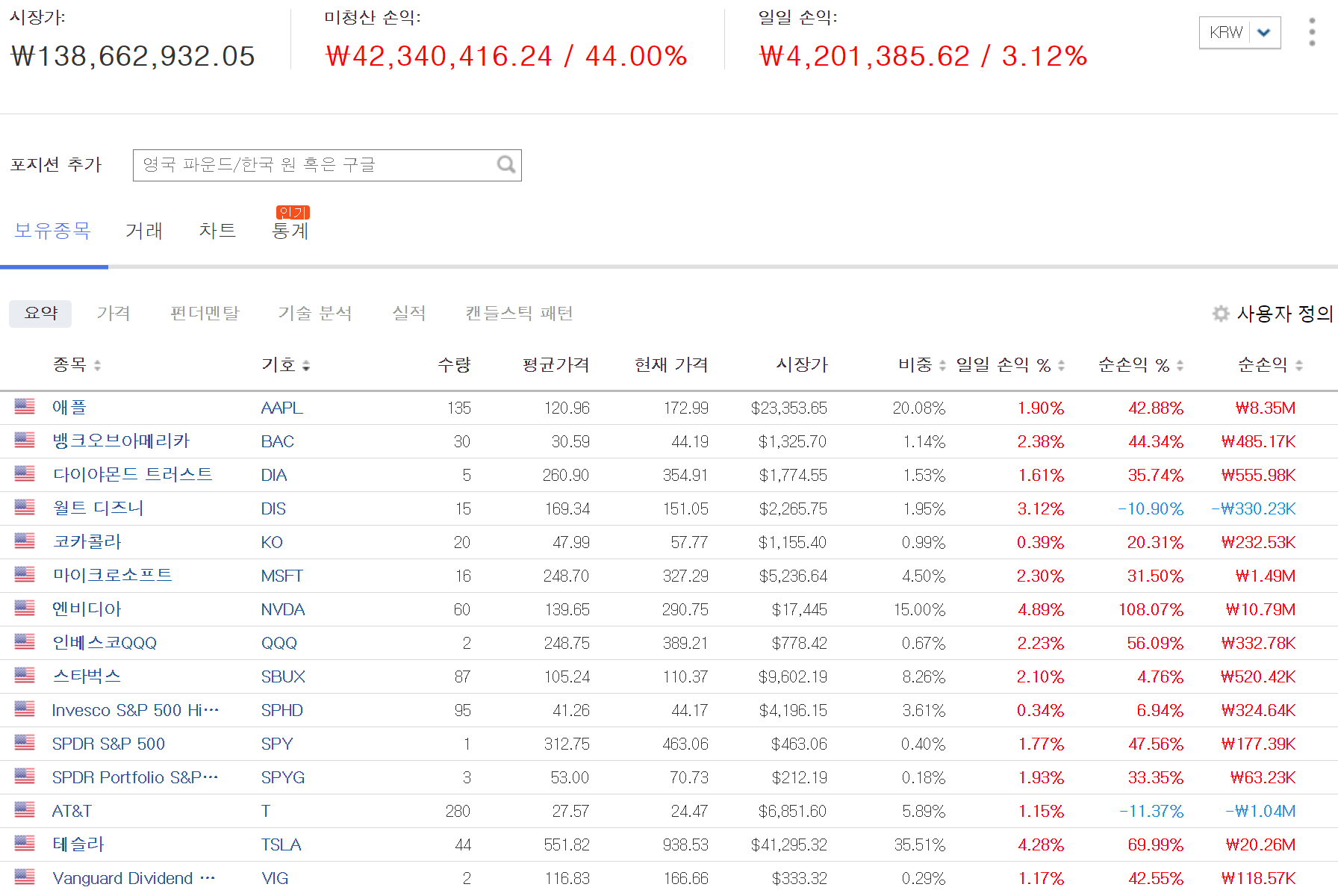Viewport: 1338px width, 896px height.
Task: Click the ₩20.26M net profit value
Action: pyautogui.click(x=1260, y=844)
